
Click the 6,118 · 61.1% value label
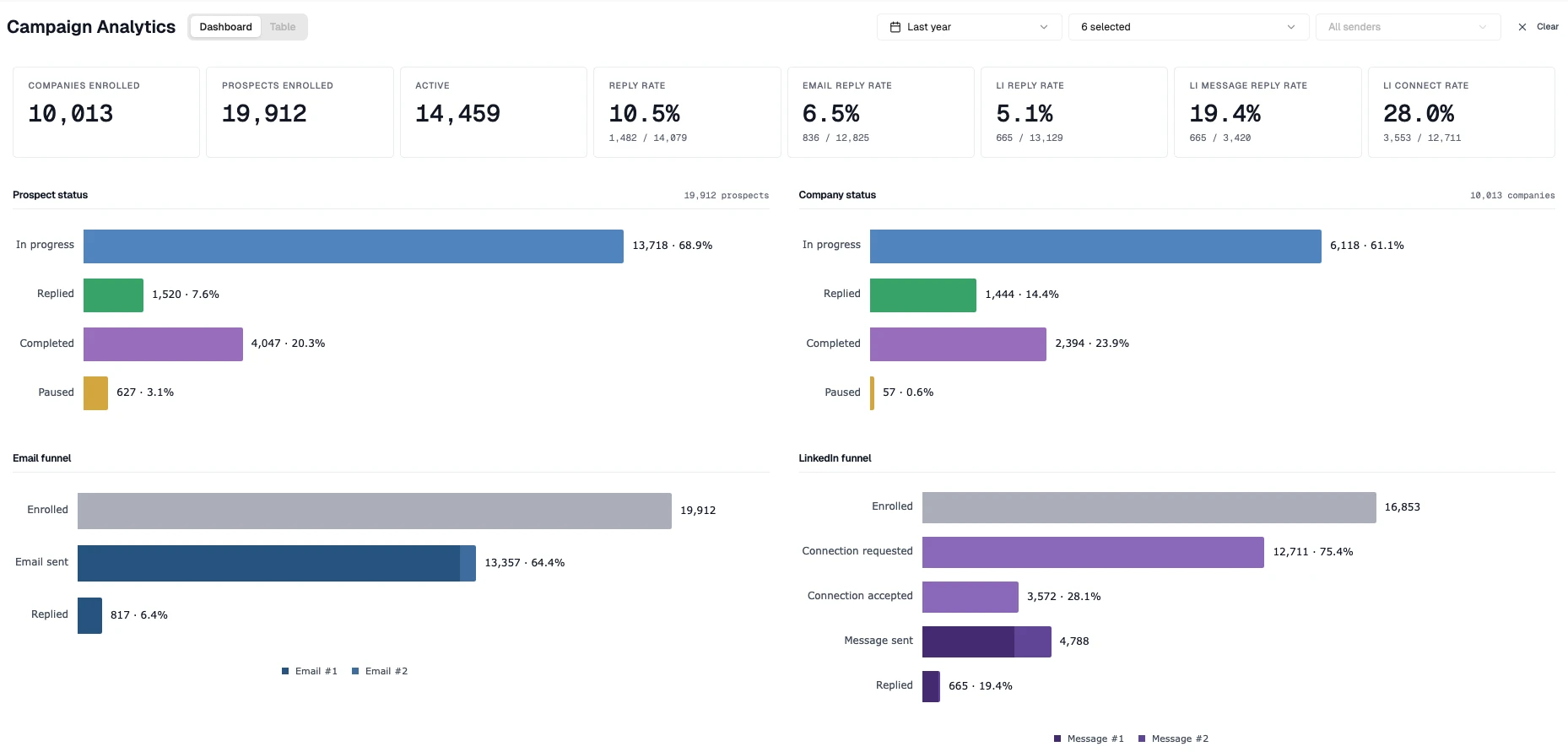click(x=1367, y=246)
